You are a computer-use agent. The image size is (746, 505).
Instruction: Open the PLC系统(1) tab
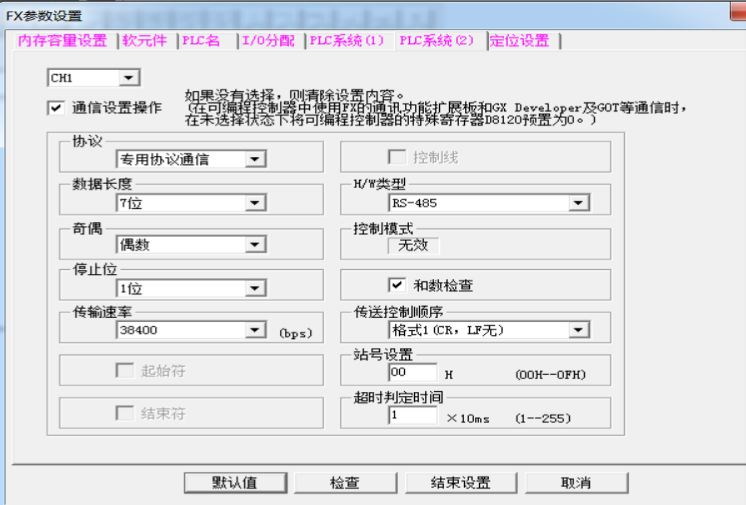coord(346,41)
